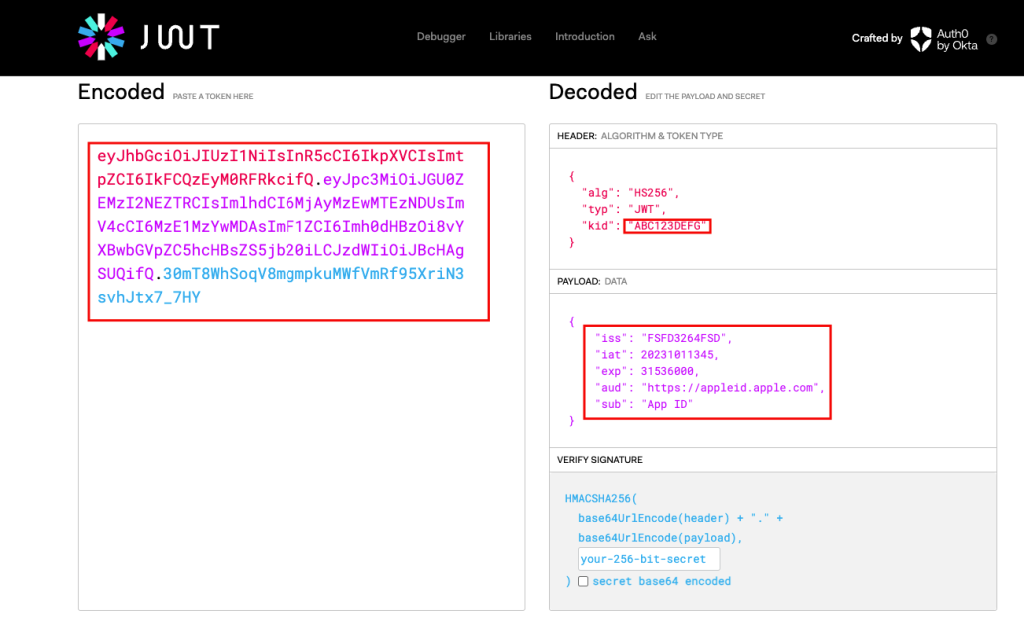This screenshot has height=632, width=1024.
Task: Click the "typ": "JWT" header line
Action: pos(624,209)
